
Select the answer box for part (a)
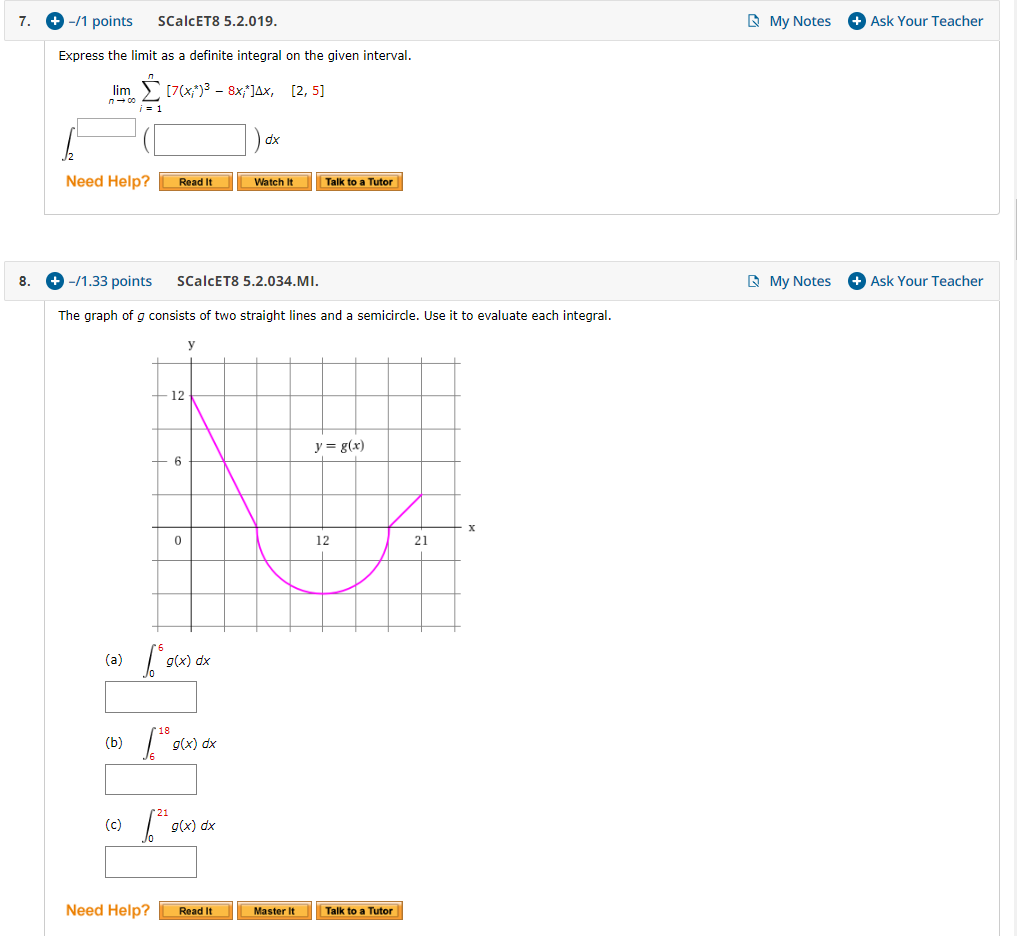tap(150, 696)
